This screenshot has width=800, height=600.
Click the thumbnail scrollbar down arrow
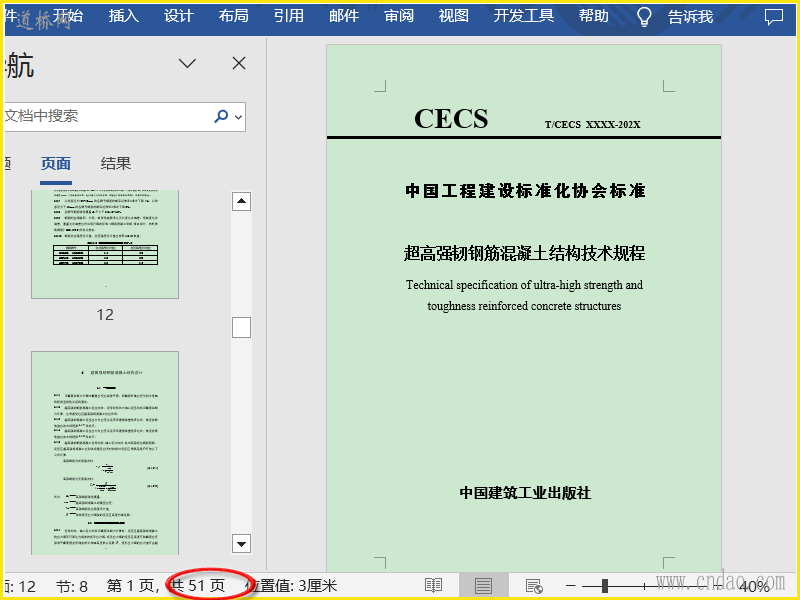241,543
